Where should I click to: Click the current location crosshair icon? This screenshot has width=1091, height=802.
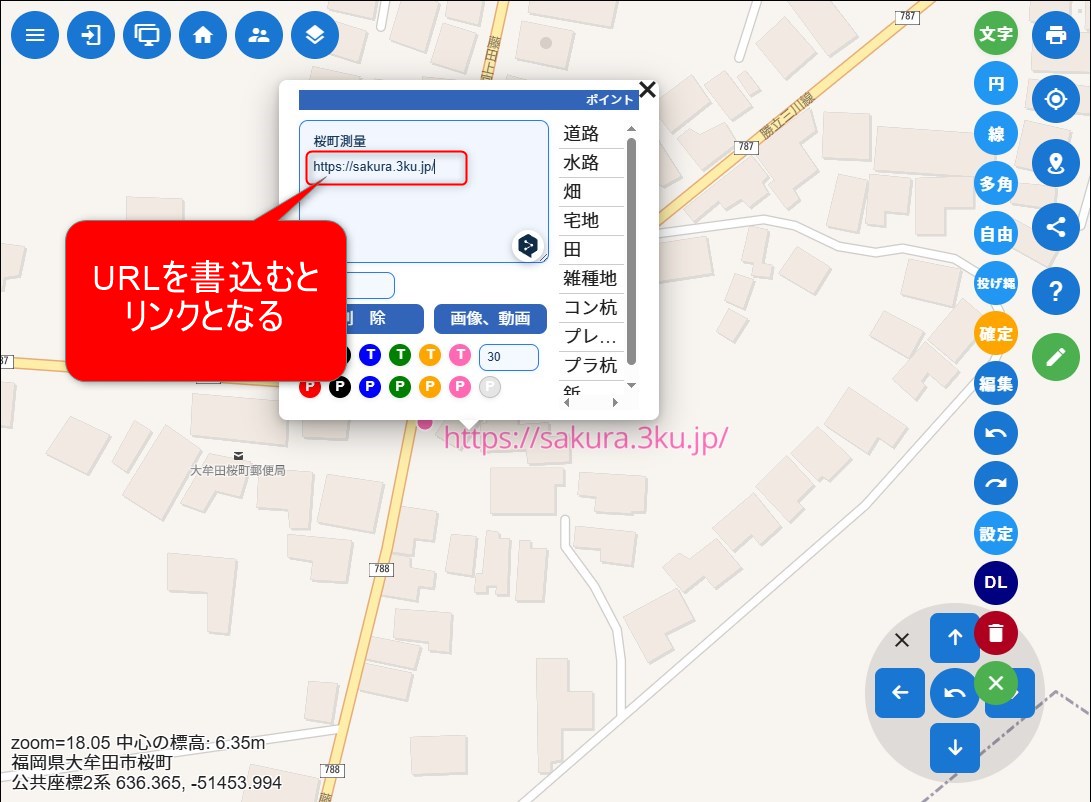(x=1056, y=99)
